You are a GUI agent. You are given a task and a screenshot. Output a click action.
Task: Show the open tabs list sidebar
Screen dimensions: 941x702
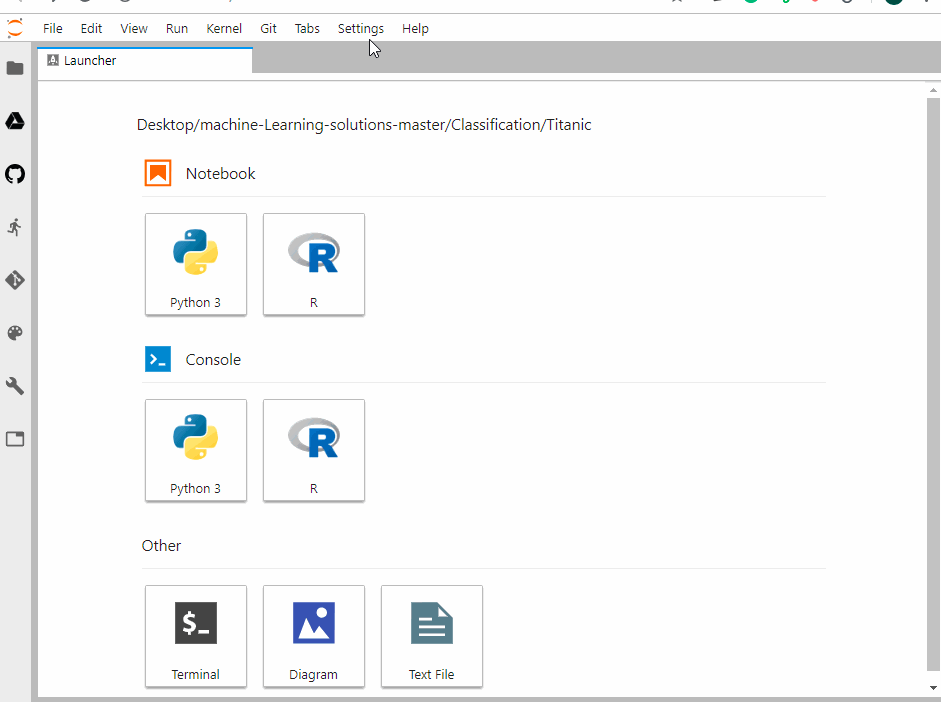click(14, 438)
